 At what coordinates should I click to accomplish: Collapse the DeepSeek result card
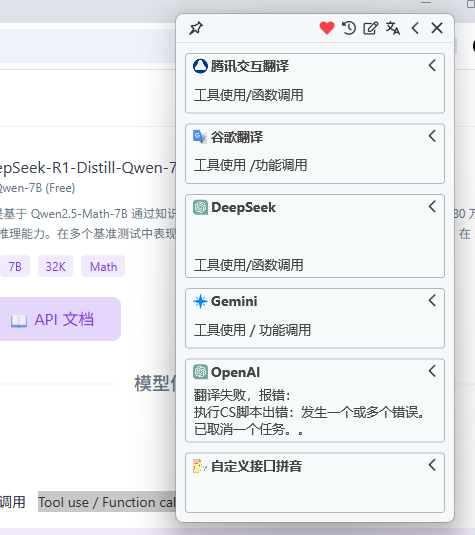click(x=432, y=206)
